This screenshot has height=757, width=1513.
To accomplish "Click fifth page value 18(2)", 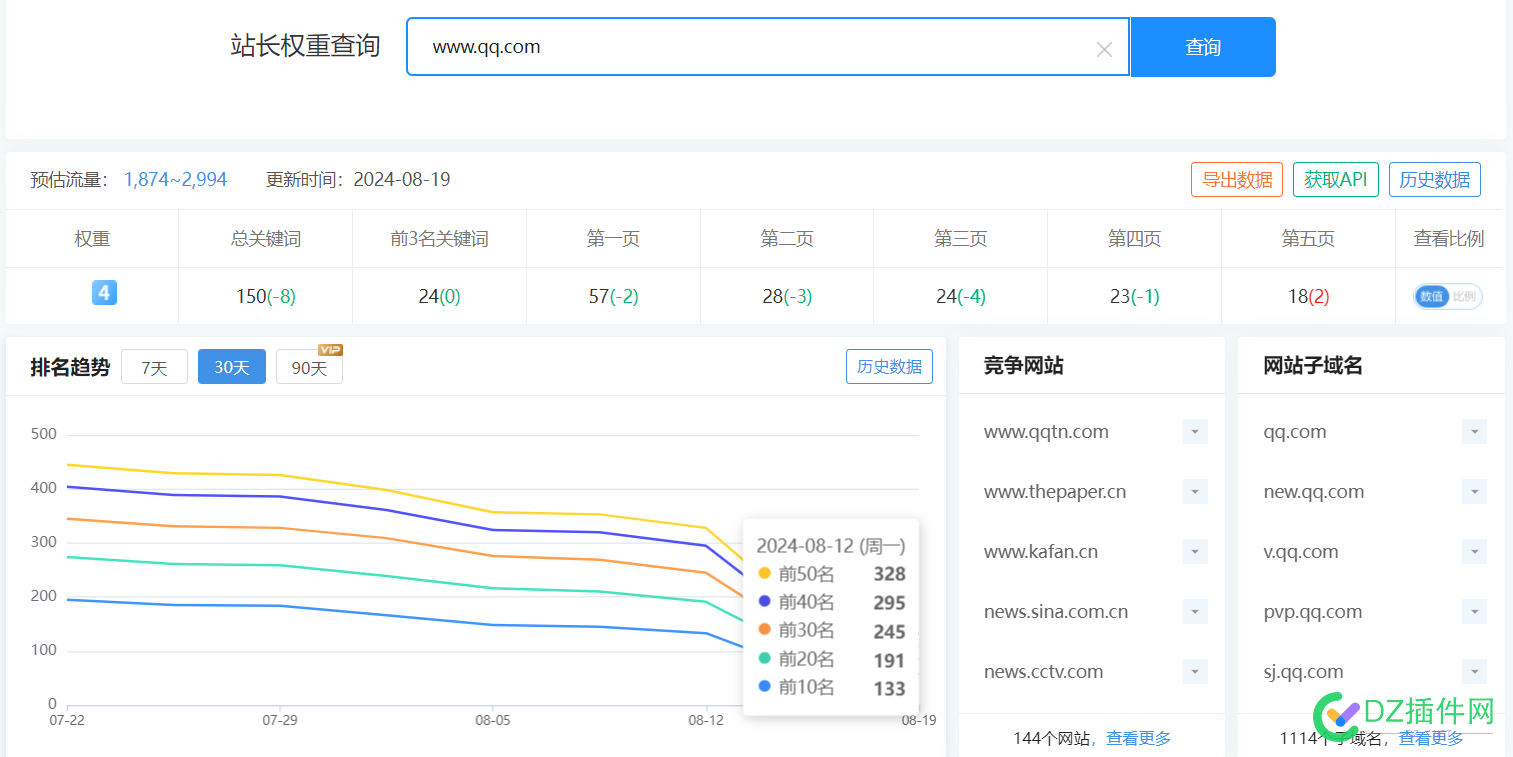I will (1309, 296).
